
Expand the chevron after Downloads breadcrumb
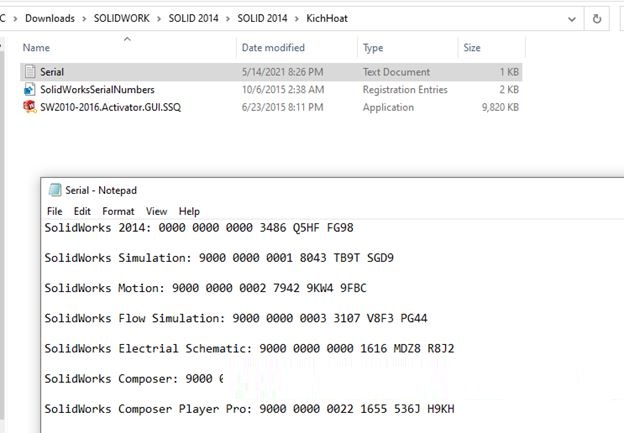[84, 19]
